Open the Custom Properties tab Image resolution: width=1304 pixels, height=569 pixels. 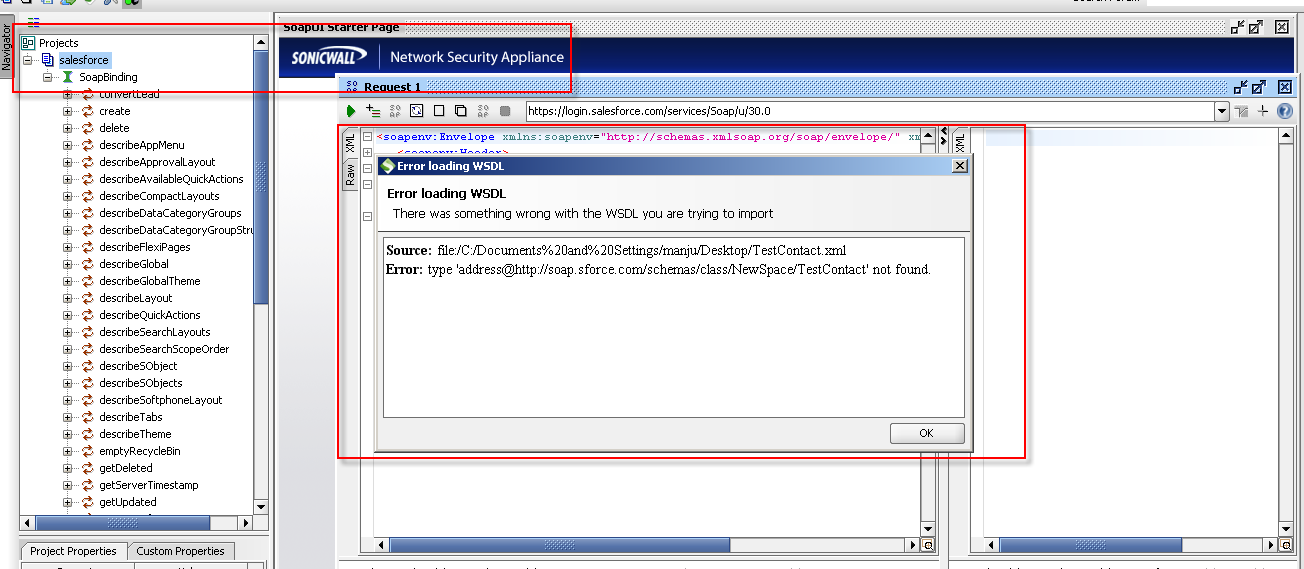181,551
